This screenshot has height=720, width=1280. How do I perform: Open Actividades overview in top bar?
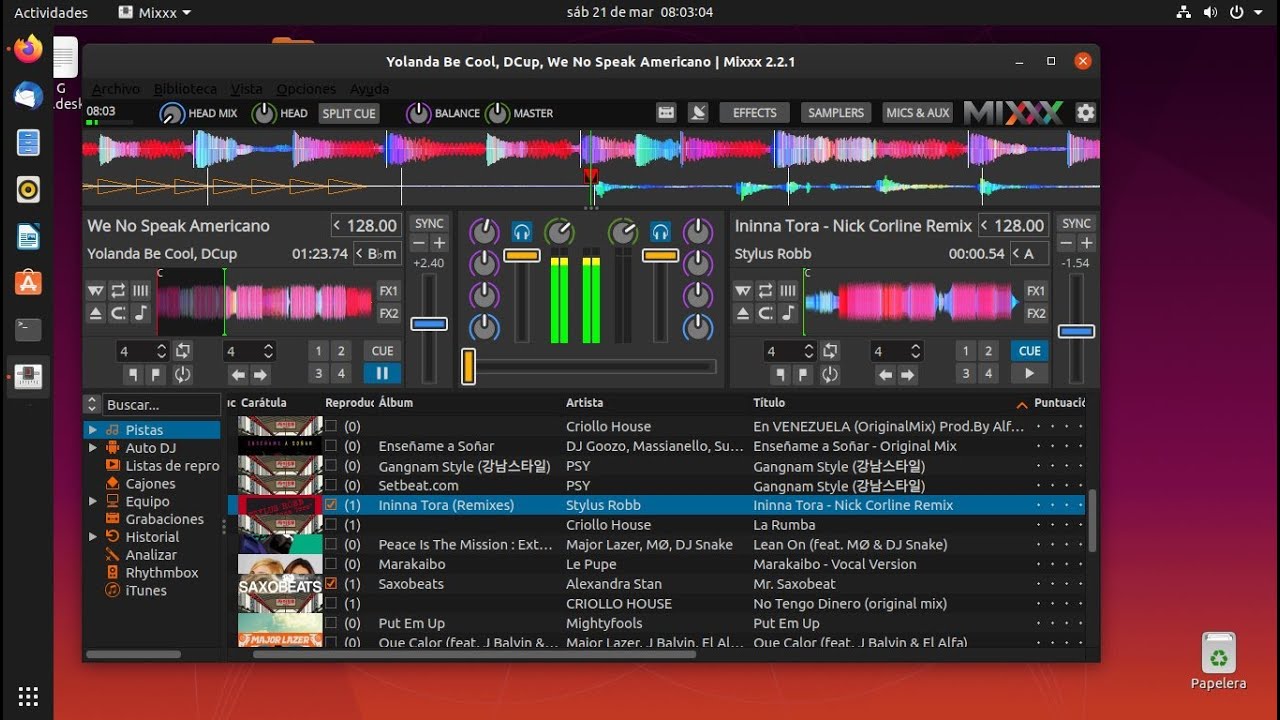(51, 13)
